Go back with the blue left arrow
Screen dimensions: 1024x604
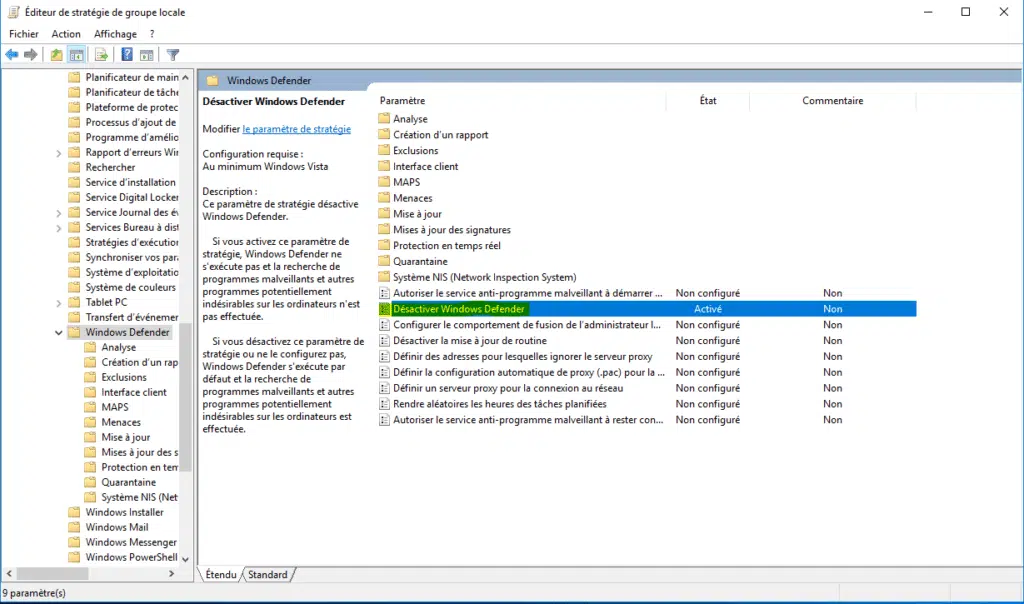click(x=12, y=55)
